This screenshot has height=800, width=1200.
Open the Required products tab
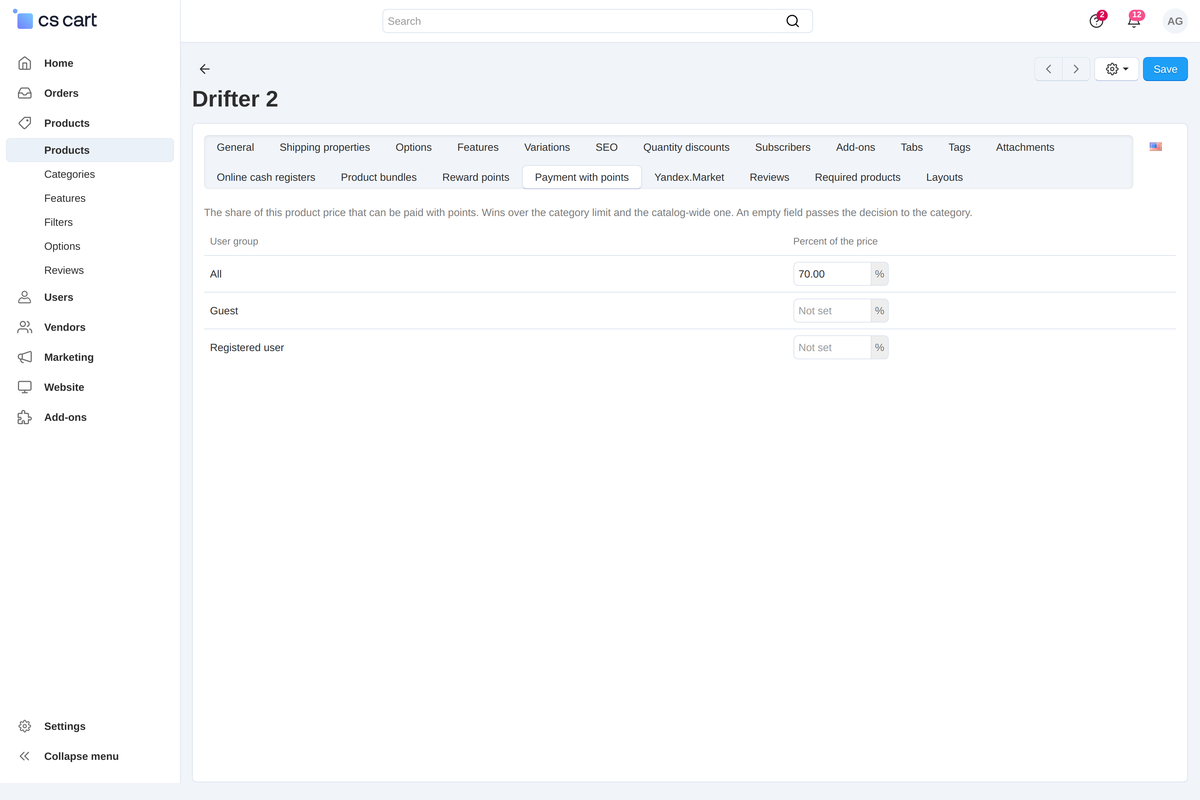(858, 177)
